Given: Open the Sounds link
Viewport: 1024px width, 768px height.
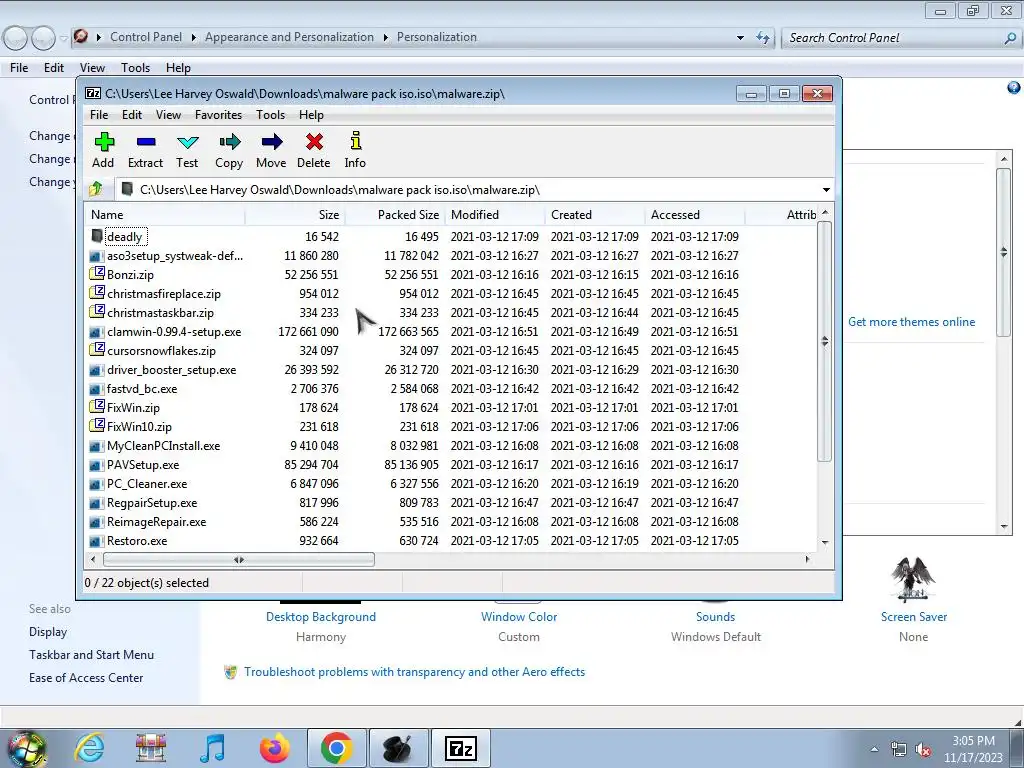Looking at the screenshot, I should coord(715,617).
